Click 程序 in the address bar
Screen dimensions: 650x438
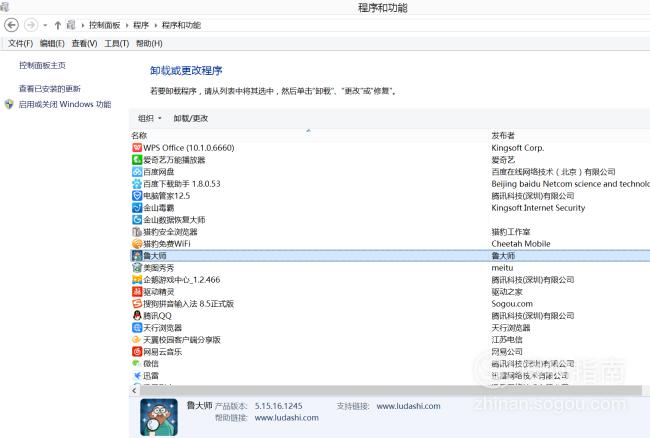click(141, 25)
